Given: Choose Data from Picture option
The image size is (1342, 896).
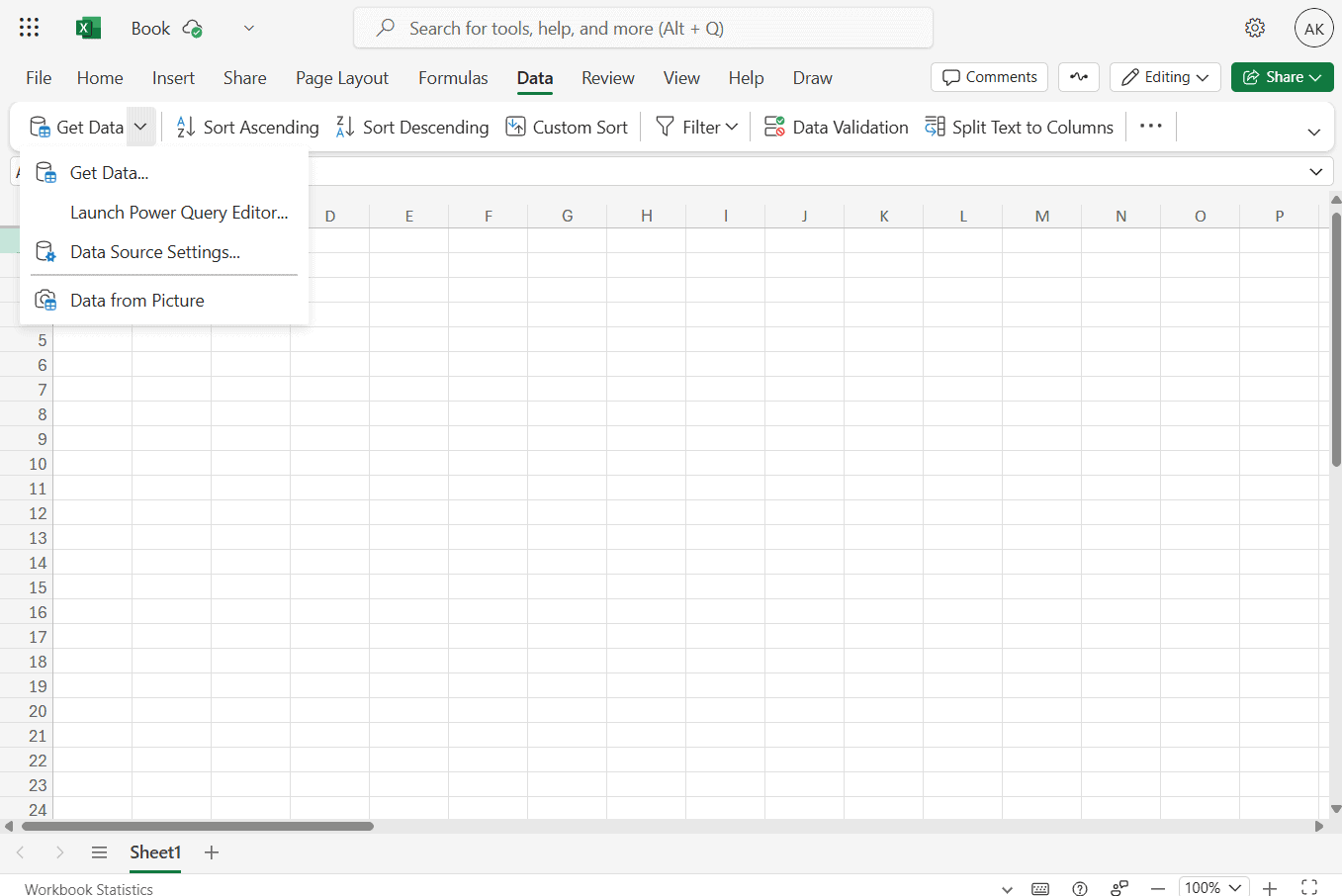Looking at the screenshot, I should click(136, 301).
